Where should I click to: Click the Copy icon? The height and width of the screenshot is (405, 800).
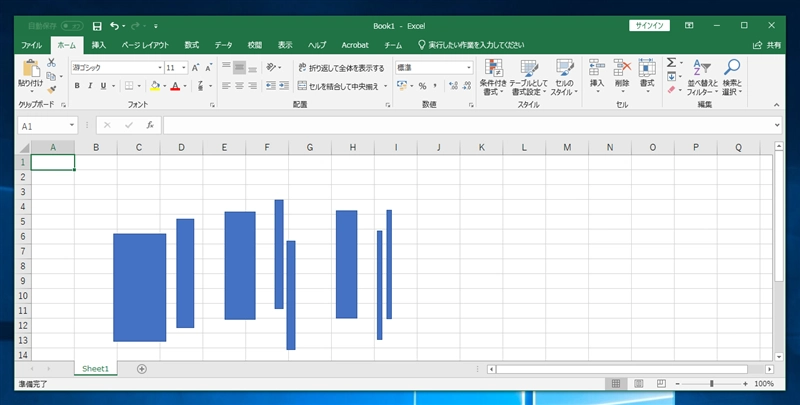[51, 76]
